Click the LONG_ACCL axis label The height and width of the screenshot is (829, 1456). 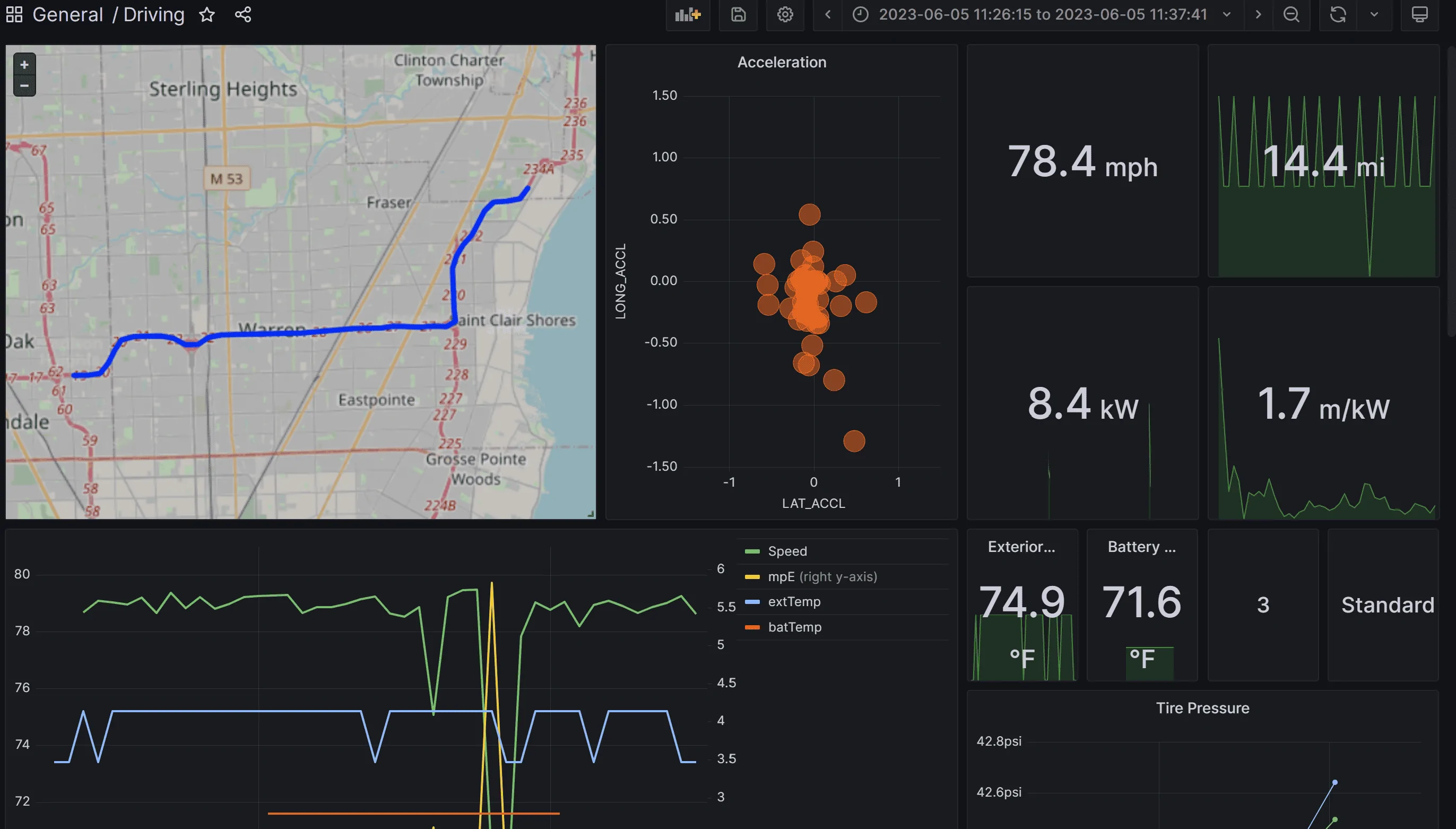pyautogui.click(x=620, y=281)
